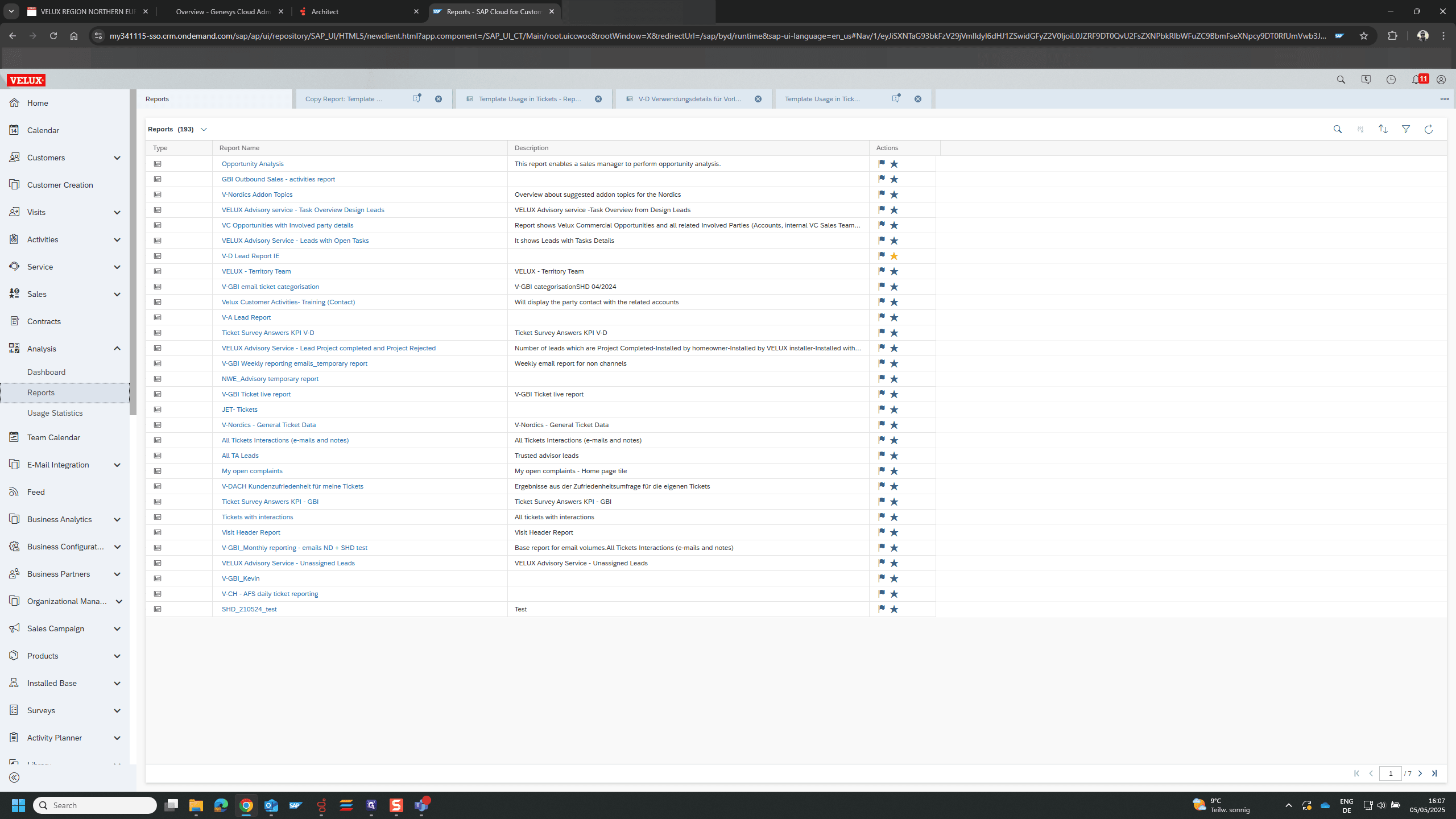Open Outlook from the taskbar
The width and height of the screenshot is (1456, 819).
[271, 805]
